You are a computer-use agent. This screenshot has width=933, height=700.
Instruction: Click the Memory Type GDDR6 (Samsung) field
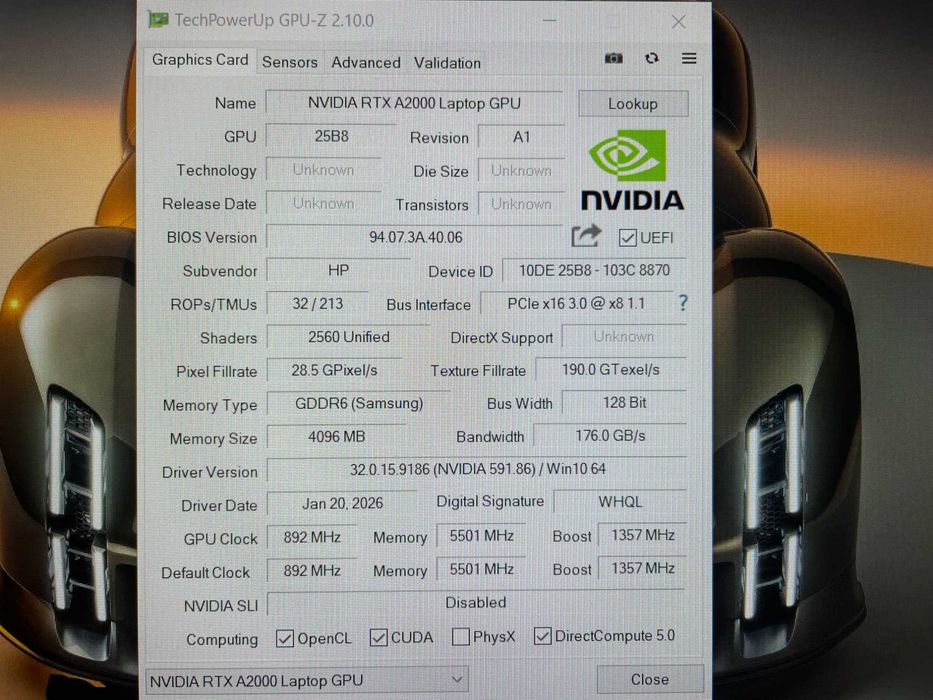coord(359,404)
